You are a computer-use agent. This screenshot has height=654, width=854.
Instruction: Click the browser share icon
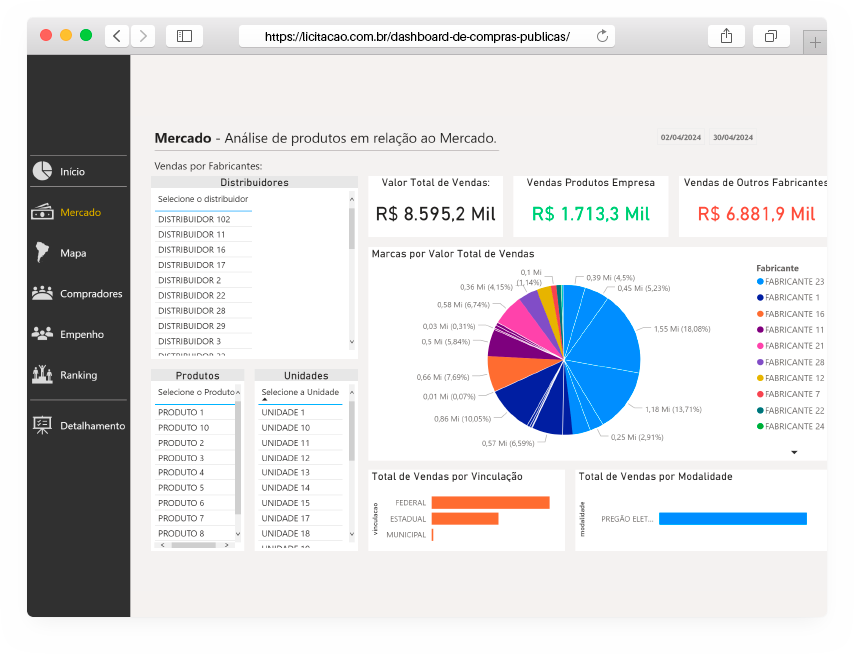tap(726, 36)
